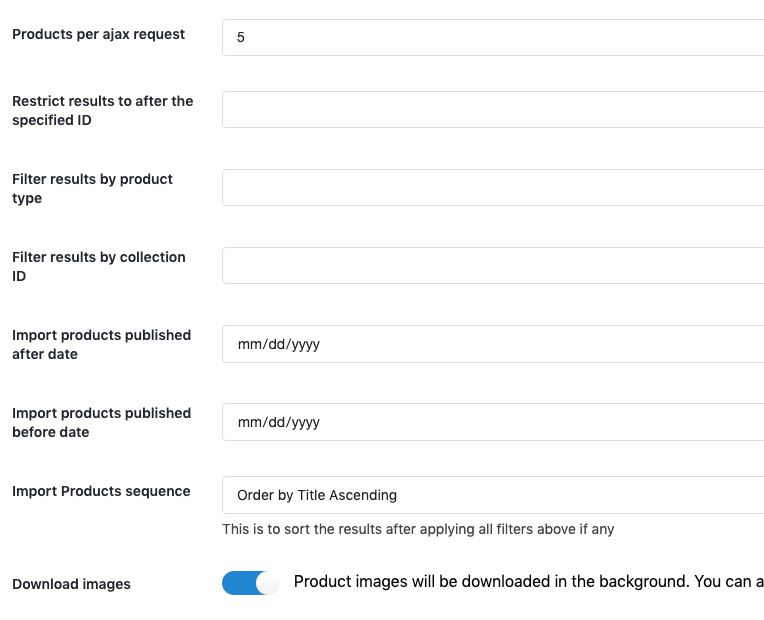Click the 'Filter results by product type' label
This screenshot has width=764, height=620.
tap(93, 188)
